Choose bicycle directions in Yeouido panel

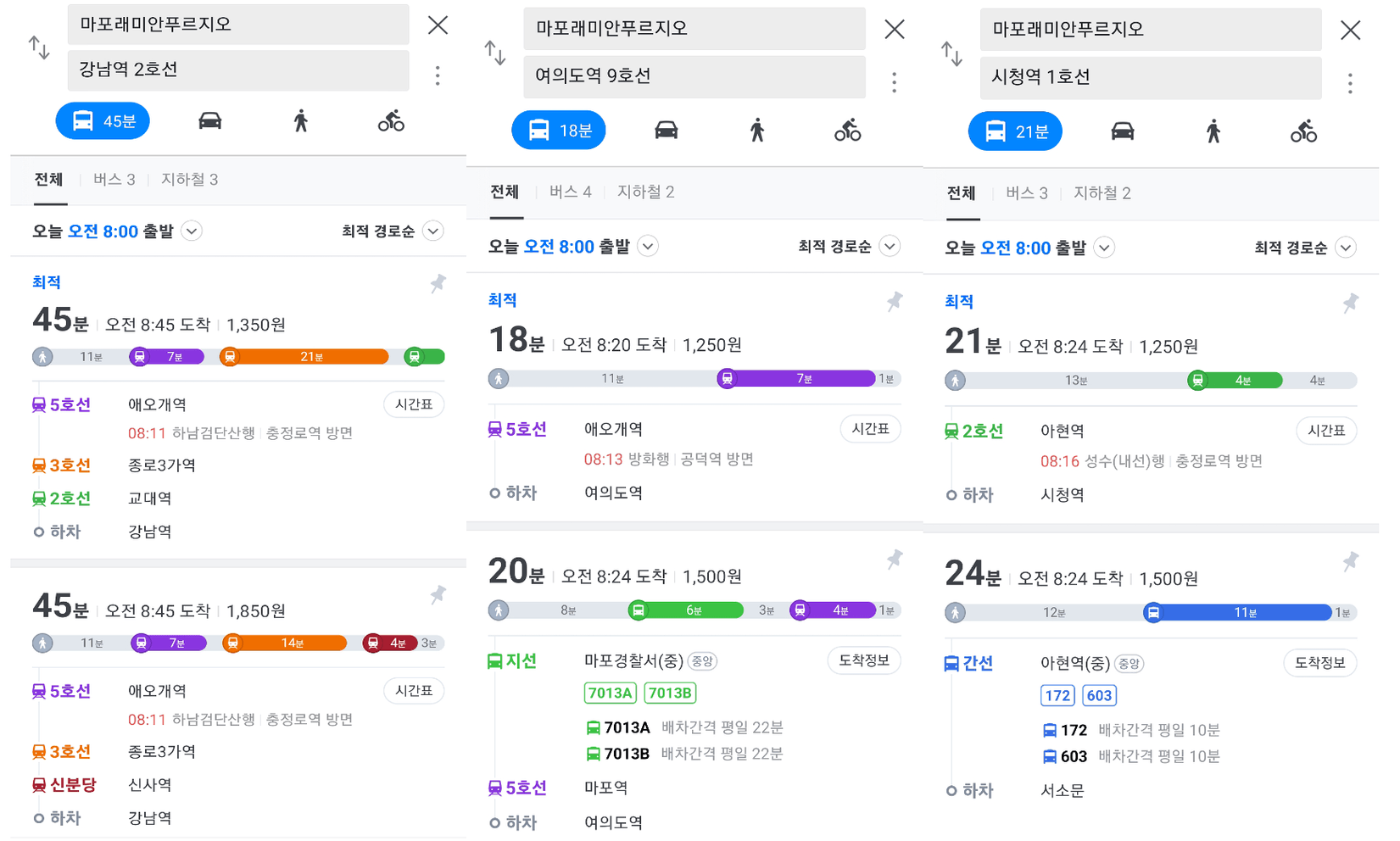(x=847, y=131)
